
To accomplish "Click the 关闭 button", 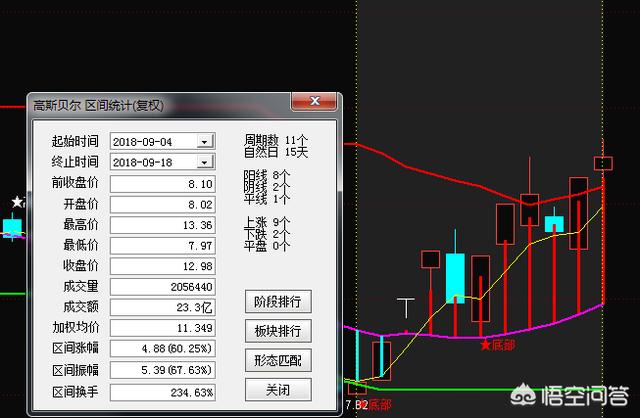I will click(278, 389).
